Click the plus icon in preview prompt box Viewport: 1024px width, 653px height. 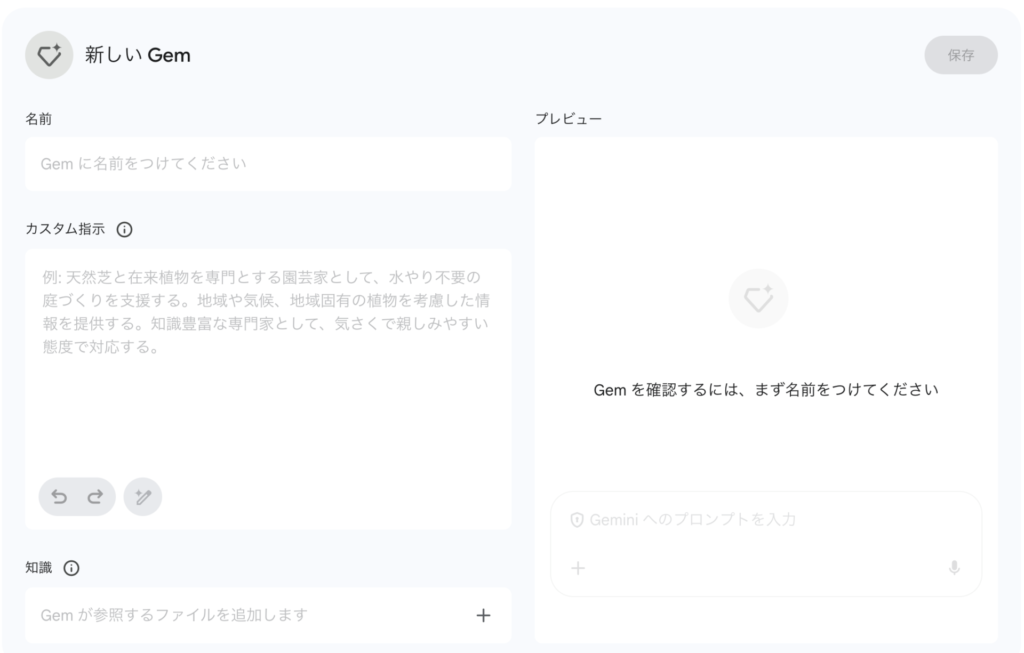tap(578, 568)
